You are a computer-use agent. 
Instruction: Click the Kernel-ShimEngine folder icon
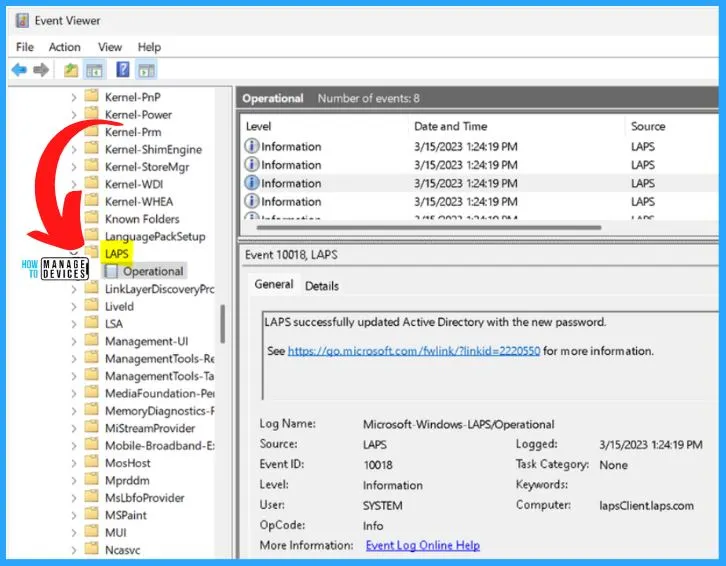pyautogui.click(x=92, y=148)
